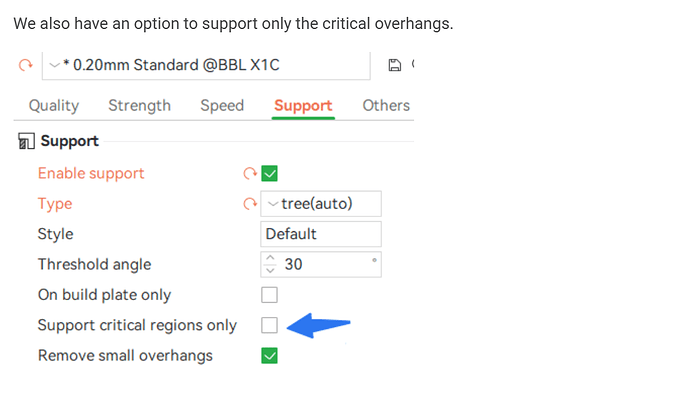Open the 0.20mm Standard preset dropdown
The height and width of the screenshot is (393, 690).
coord(206,66)
